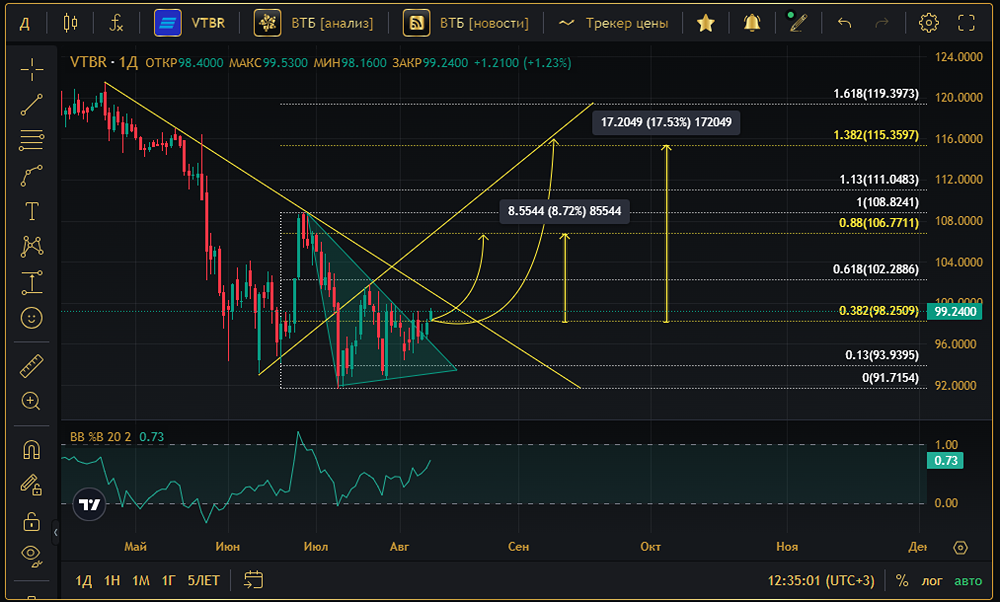This screenshot has width=1000, height=602.
Task: Open the go-to-date calendar
Action: point(253,580)
